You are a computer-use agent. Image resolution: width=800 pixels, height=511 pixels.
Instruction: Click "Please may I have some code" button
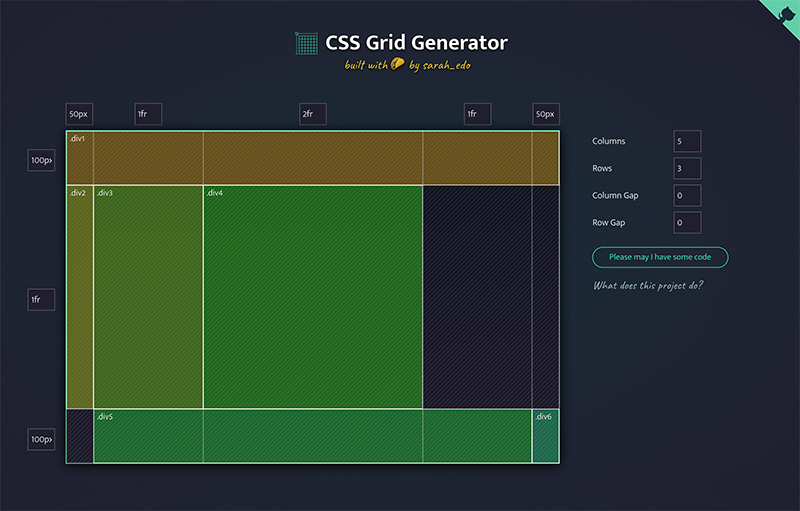coord(660,257)
